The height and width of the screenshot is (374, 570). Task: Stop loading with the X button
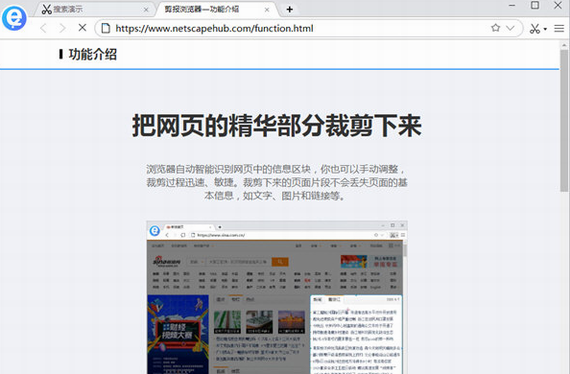83,28
